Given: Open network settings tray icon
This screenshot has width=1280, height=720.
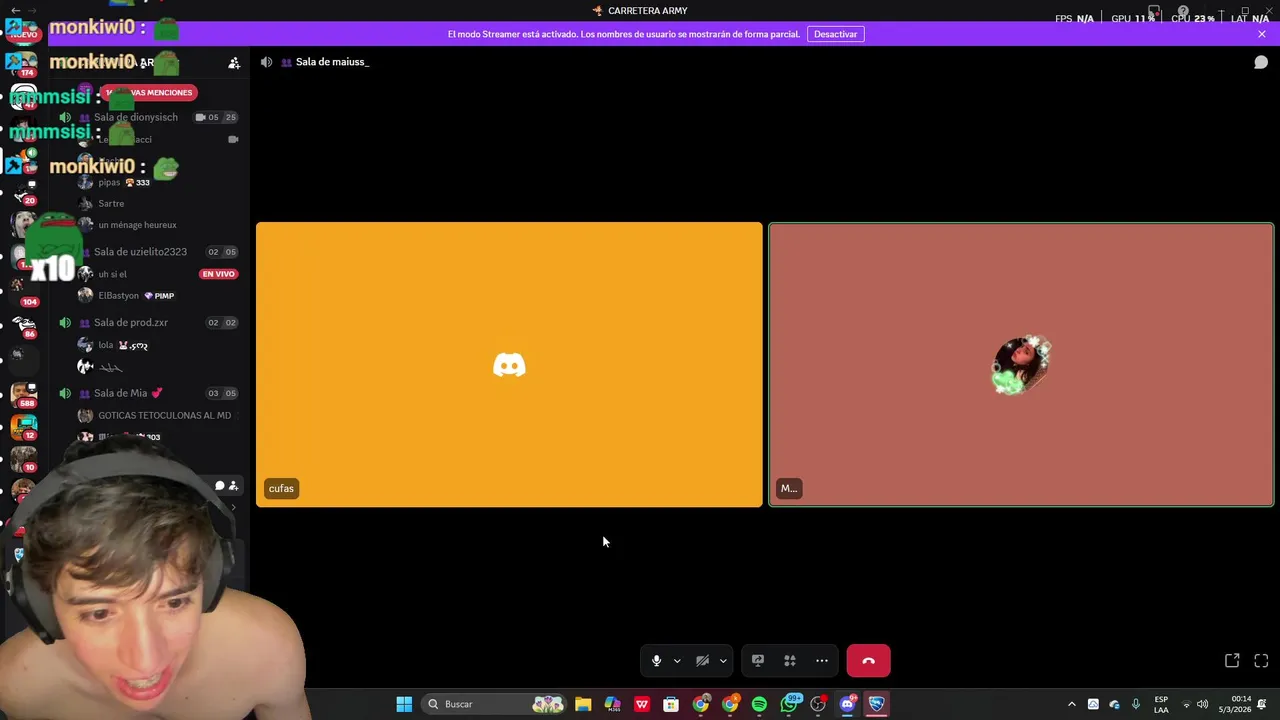Looking at the screenshot, I should tap(1186, 704).
